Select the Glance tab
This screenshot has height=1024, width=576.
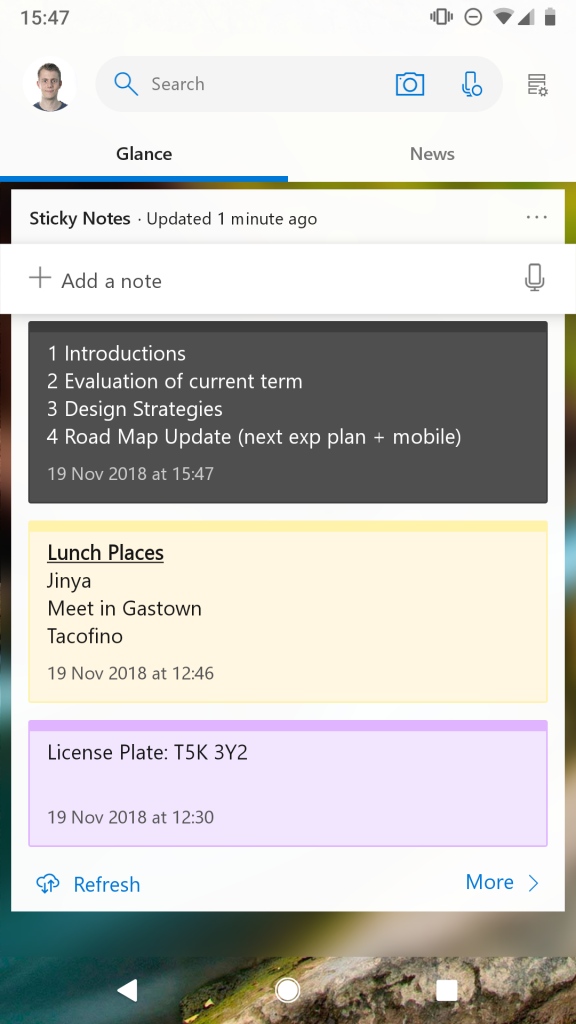click(x=144, y=154)
